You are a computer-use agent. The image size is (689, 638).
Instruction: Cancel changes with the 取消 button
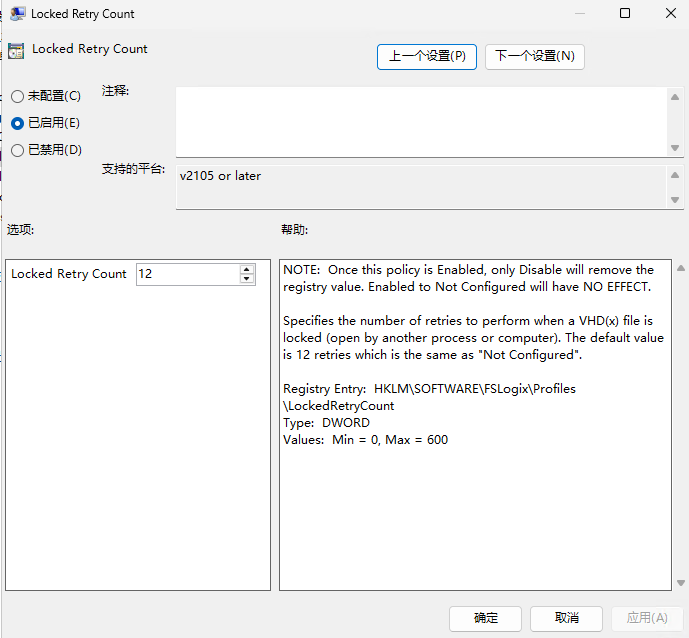coord(567,618)
